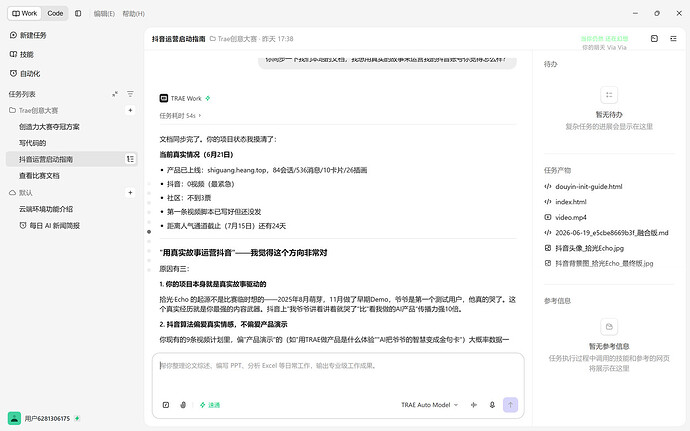Click the empty reference info icon
690x431 pixels.
[609, 327]
